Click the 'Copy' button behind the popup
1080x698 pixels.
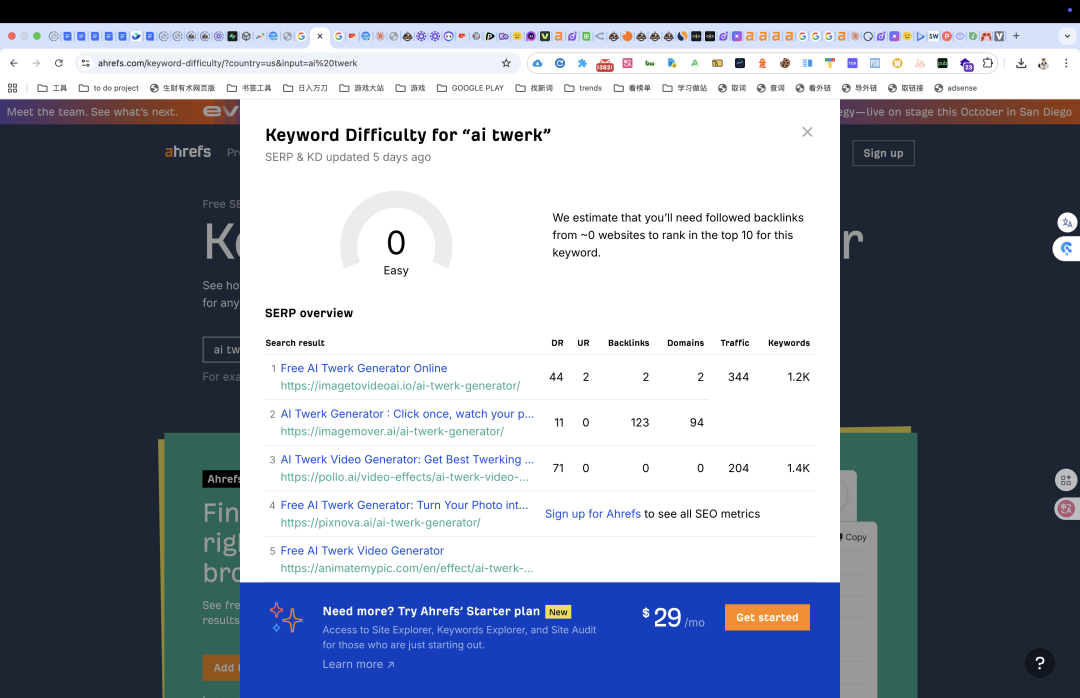[x=855, y=537]
